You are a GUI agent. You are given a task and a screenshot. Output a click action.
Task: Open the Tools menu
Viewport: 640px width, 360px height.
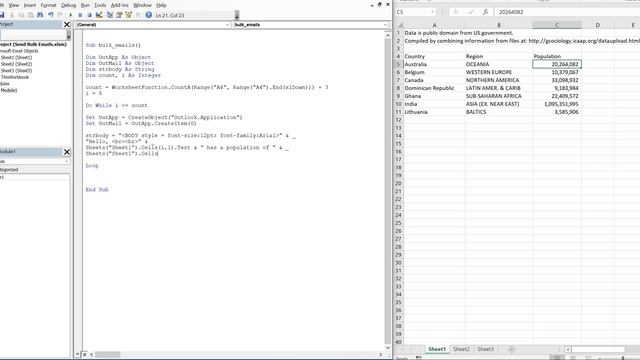(100, 5)
